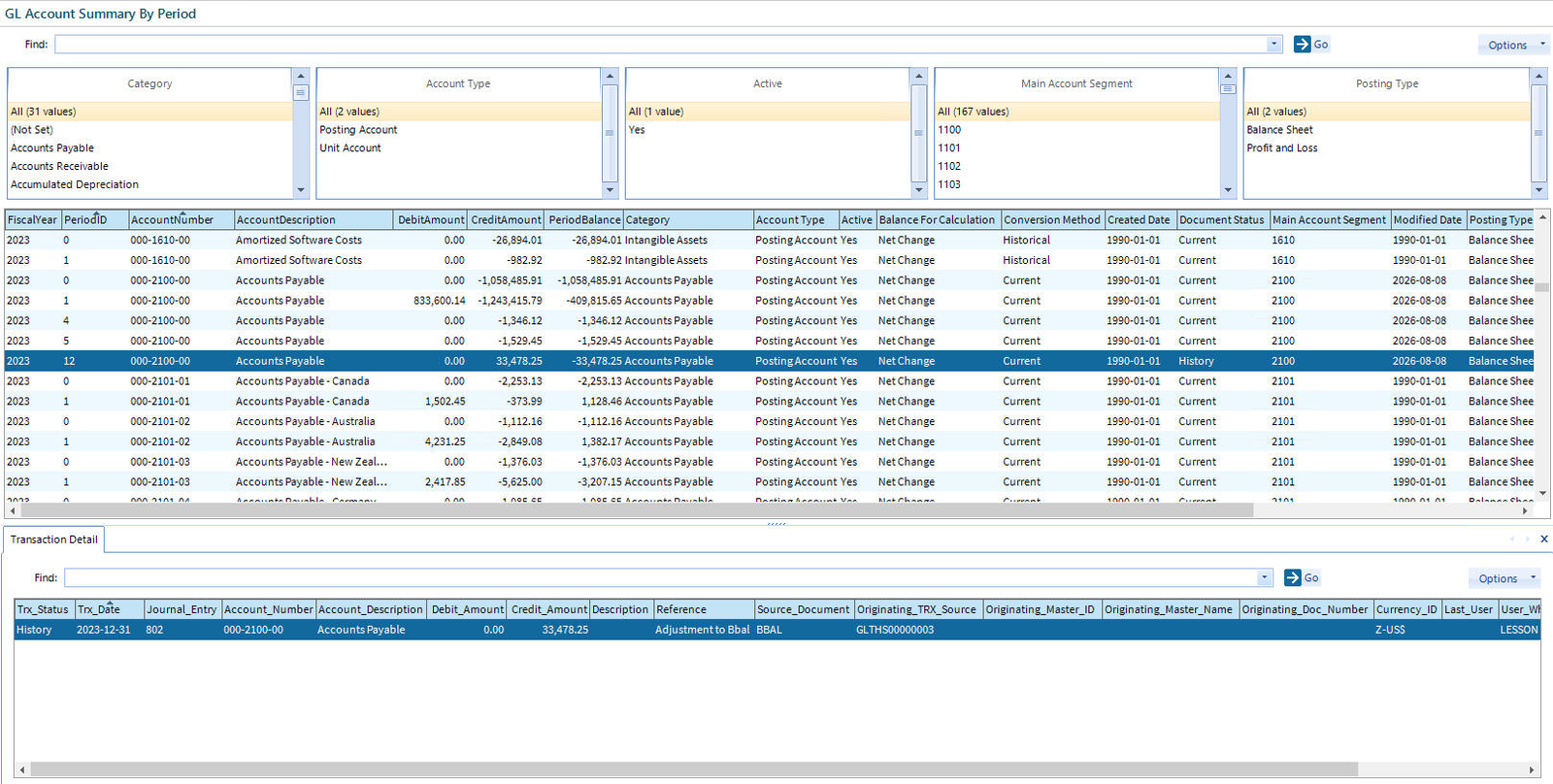Filter Account Type by Unit Account

[x=458, y=148]
